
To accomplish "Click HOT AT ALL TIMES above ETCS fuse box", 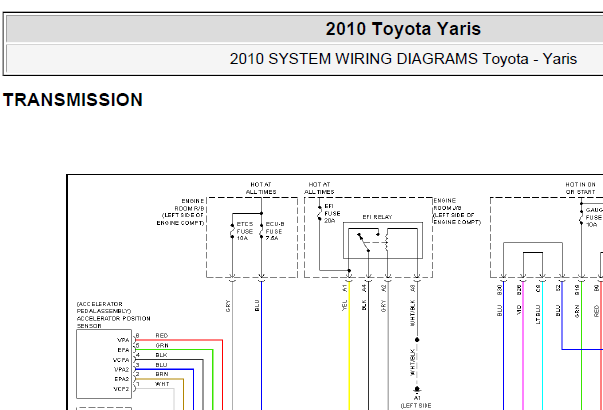I will pos(261,188).
